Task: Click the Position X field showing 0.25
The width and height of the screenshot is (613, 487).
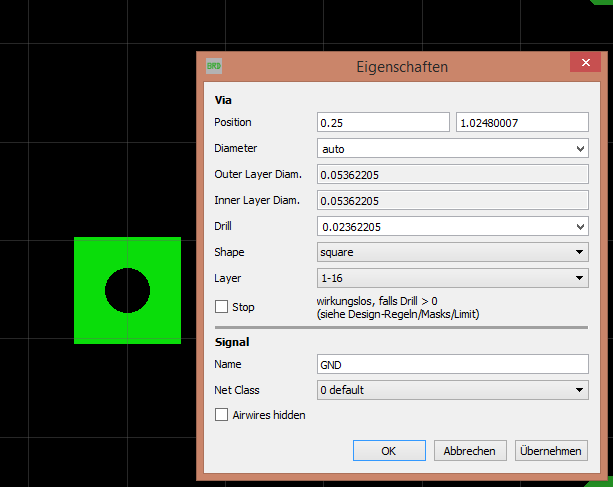Action: pyautogui.click(x=383, y=123)
